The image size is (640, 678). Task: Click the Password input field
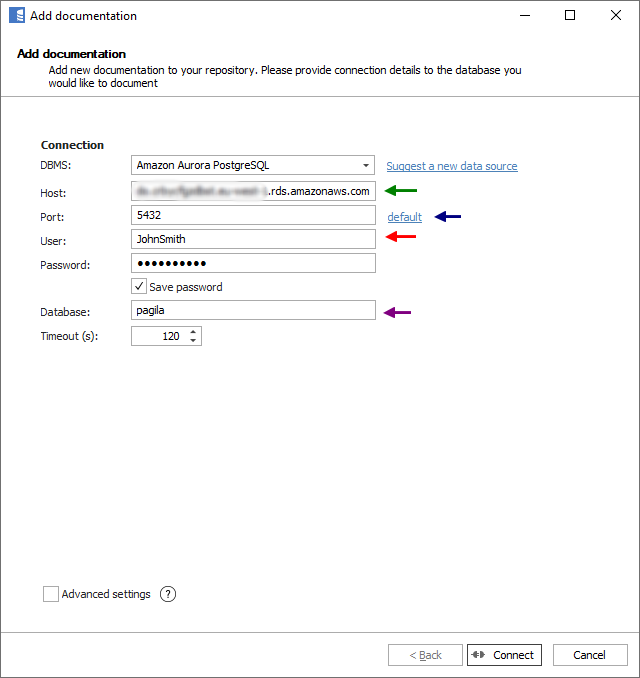pos(253,263)
